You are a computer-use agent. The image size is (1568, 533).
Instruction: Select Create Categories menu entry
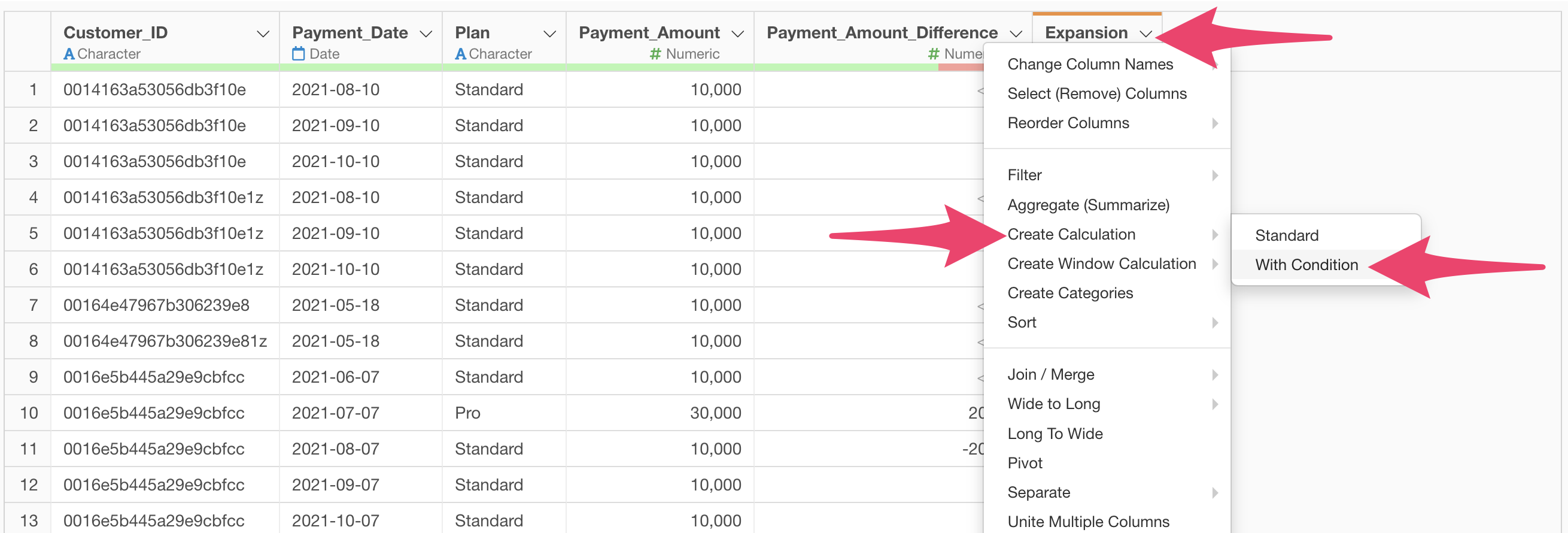tap(1070, 293)
